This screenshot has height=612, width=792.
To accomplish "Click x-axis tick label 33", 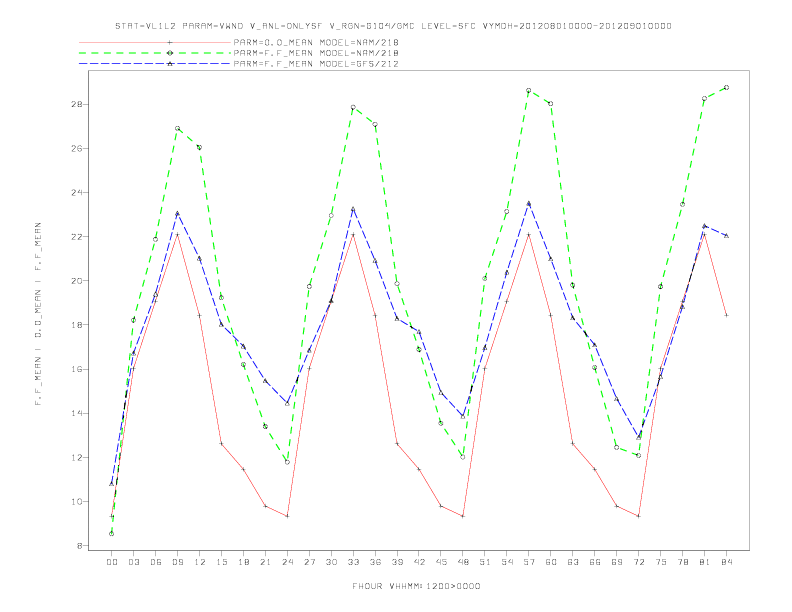I will tap(353, 562).
